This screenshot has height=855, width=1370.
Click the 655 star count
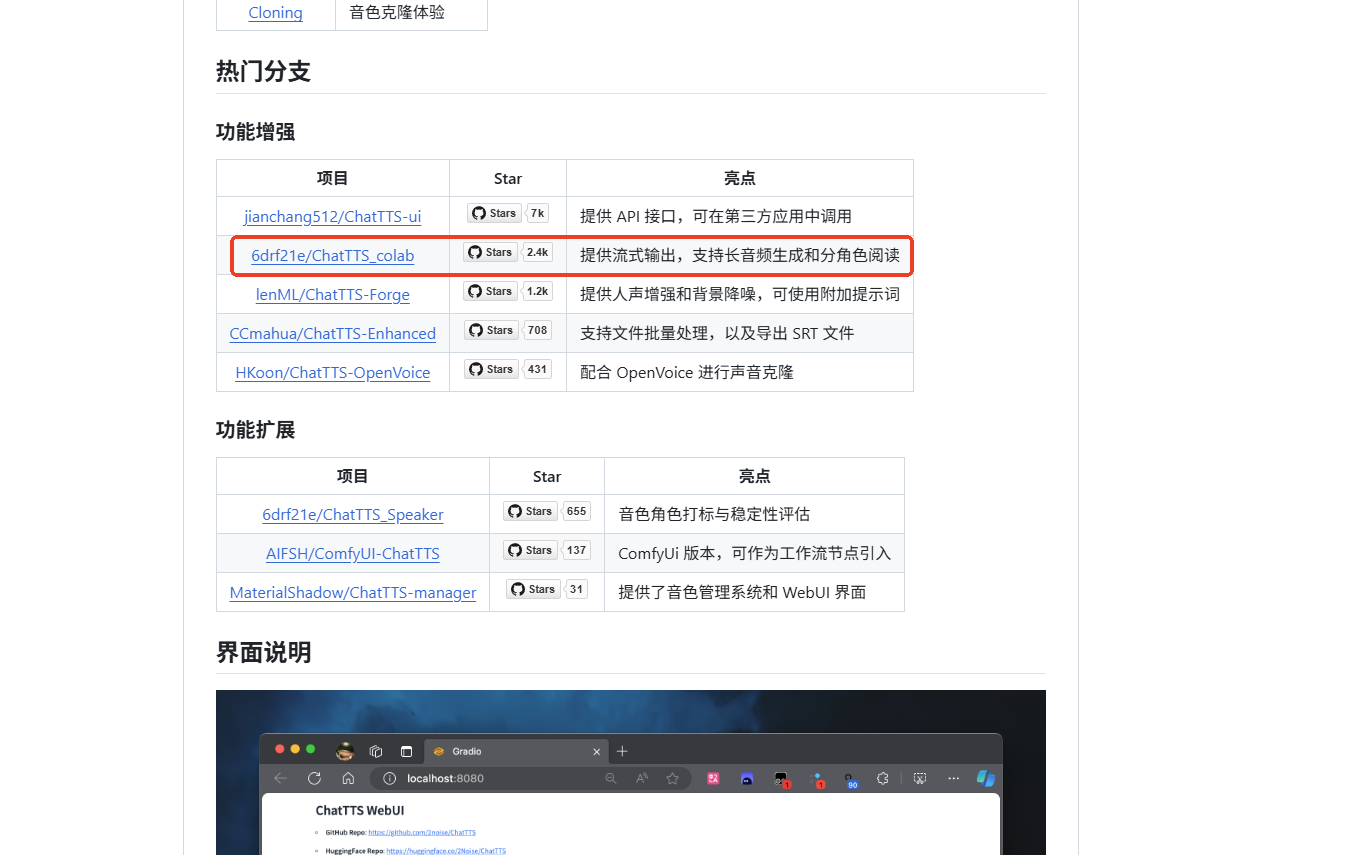pyautogui.click(x=576, y=511)
